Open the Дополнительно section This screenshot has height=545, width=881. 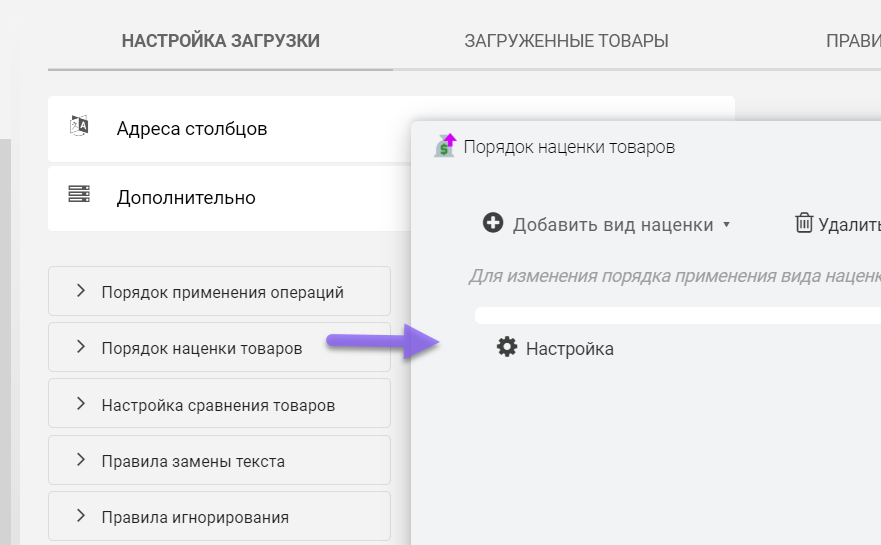point(186,198)
